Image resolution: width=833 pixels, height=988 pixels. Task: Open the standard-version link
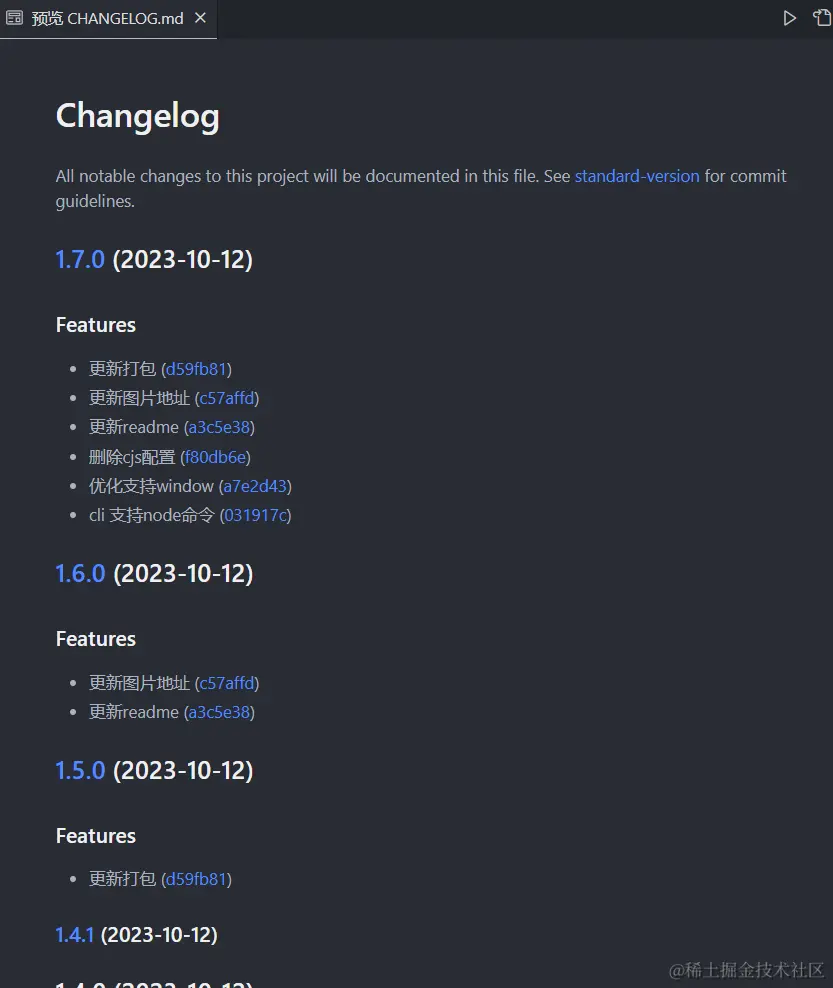pos(637,176)
